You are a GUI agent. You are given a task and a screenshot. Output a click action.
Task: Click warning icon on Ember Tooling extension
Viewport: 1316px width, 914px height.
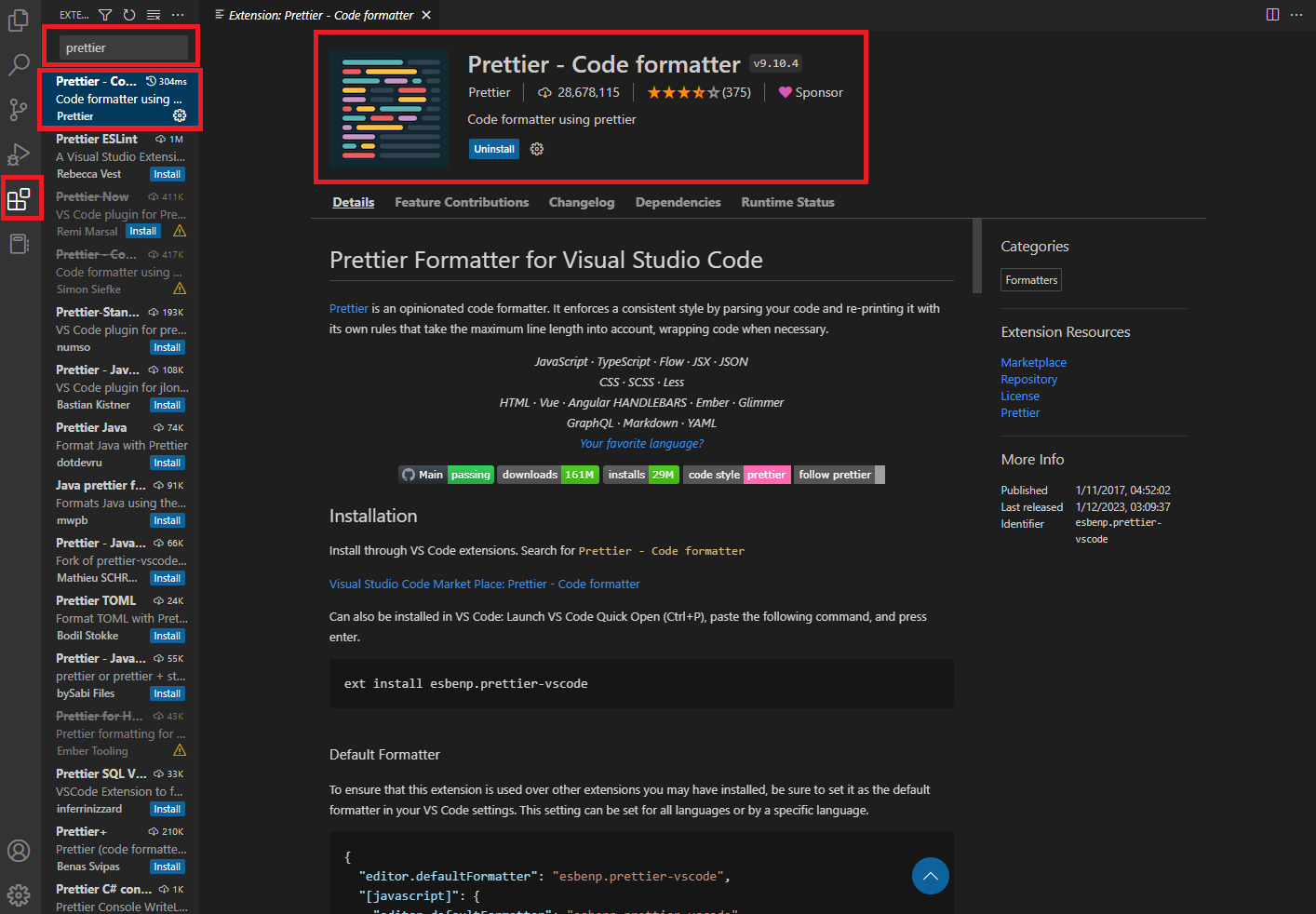click(180, 750)
